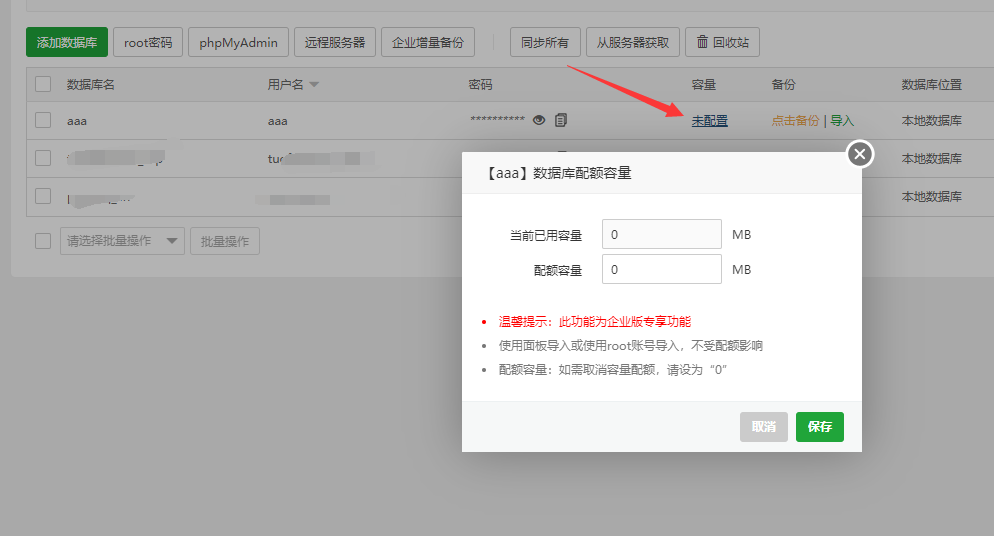
Task: Click 点击备份 for aaa database
Action: pyautogui.click(x=795, y=120)
